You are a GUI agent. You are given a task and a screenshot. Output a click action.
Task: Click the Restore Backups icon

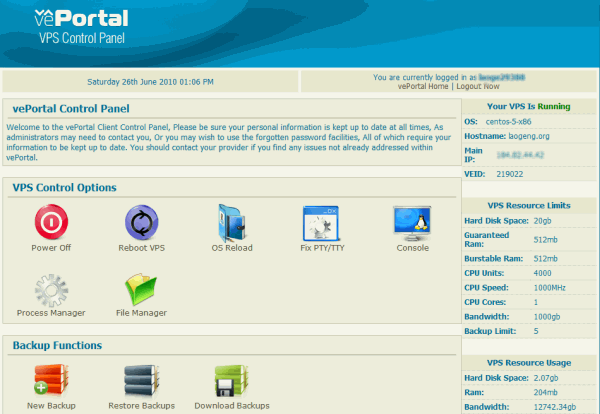[141, 381]
